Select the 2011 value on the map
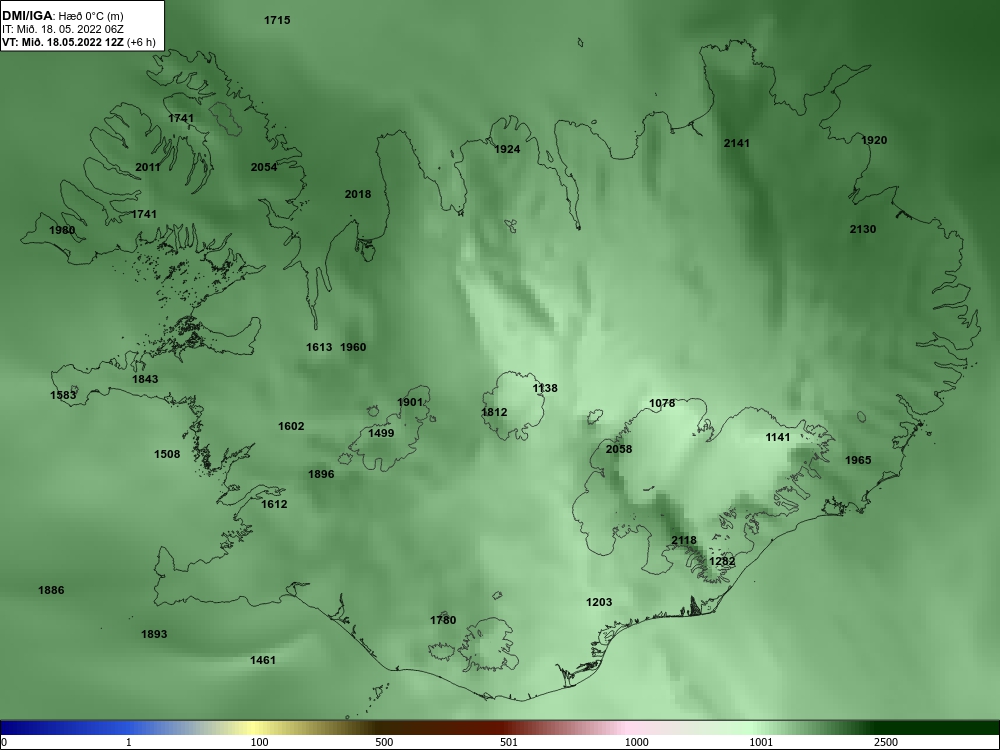The width and height of the screenshot is (1000, 750). [148, 167]
